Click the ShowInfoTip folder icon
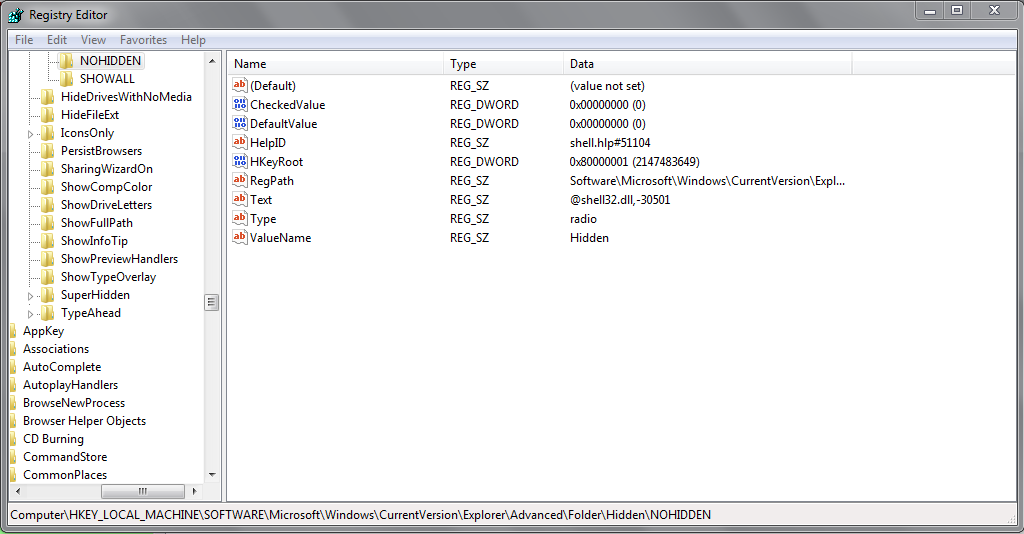Image resolution: width=1024 pixels, height=534 pixels. (47, 241)
